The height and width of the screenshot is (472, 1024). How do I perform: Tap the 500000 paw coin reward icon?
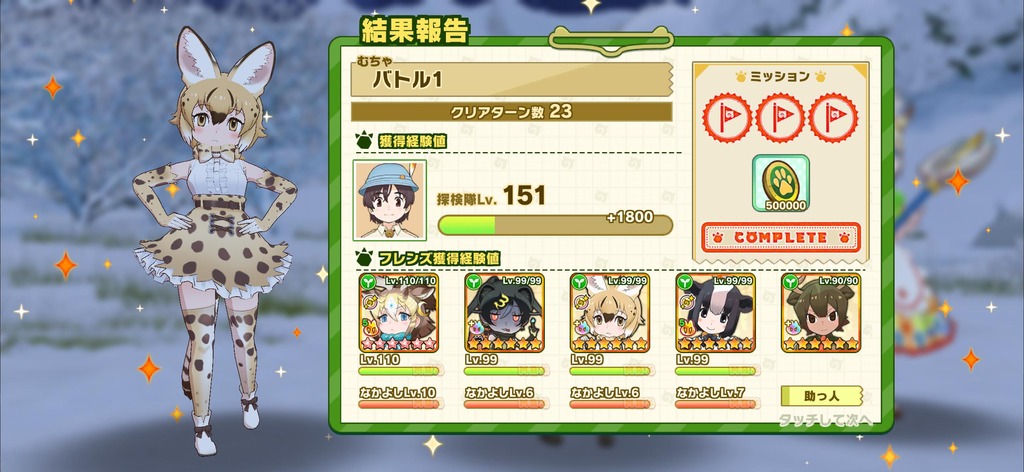[x=780, y=183]
